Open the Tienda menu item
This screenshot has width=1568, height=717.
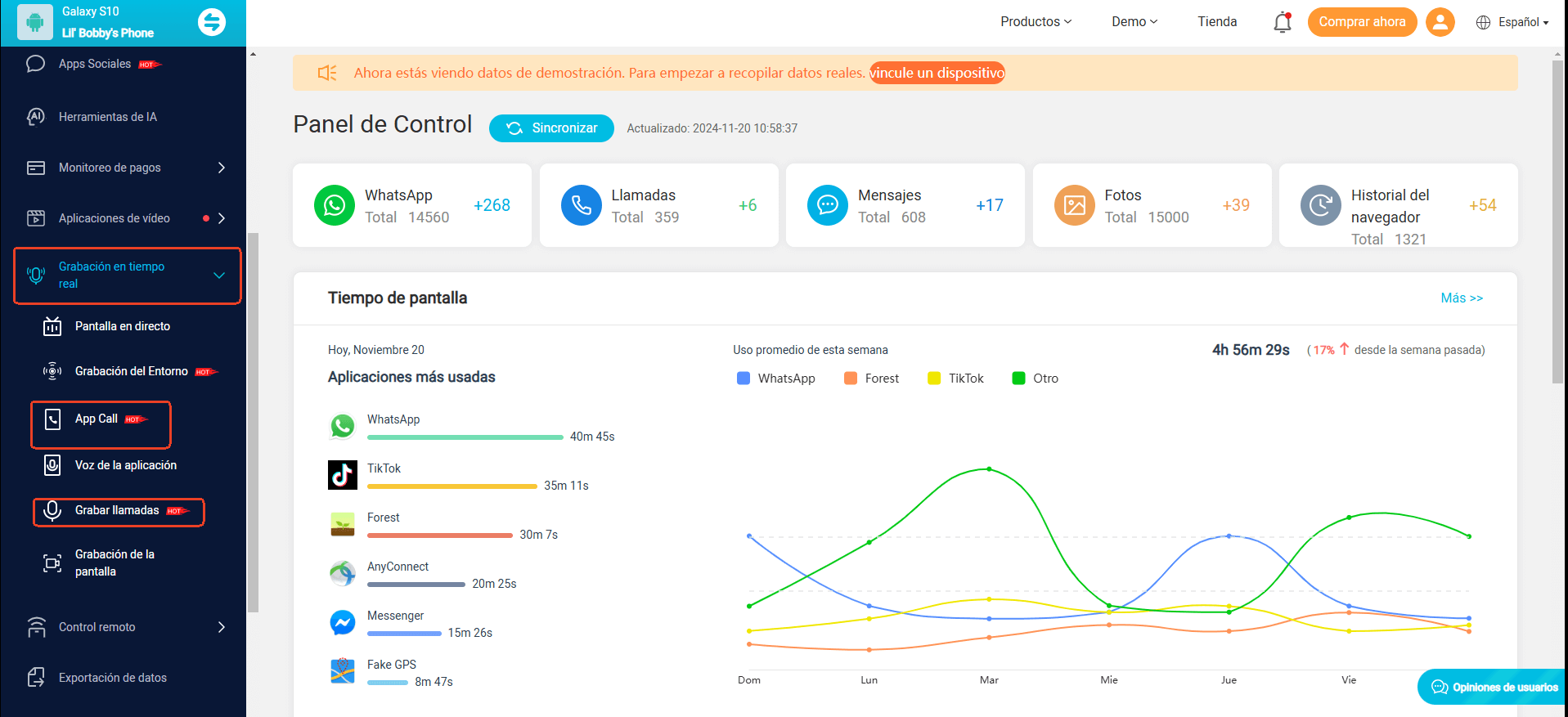(x=1217, y=22)
